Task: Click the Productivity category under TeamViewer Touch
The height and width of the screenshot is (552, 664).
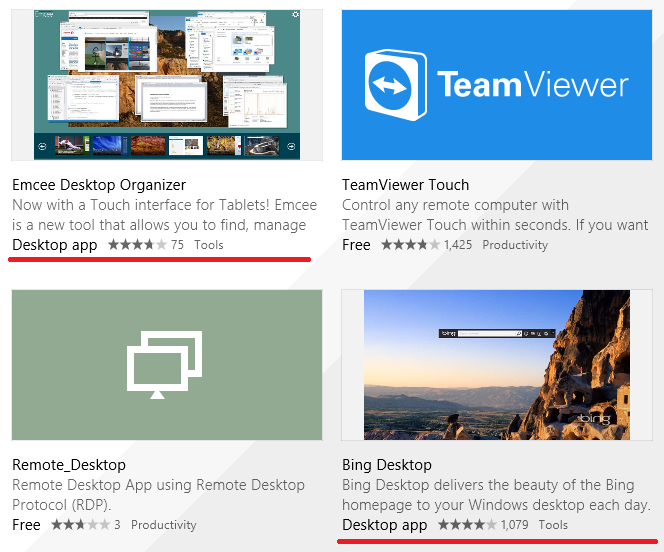Action: point(515,245)
